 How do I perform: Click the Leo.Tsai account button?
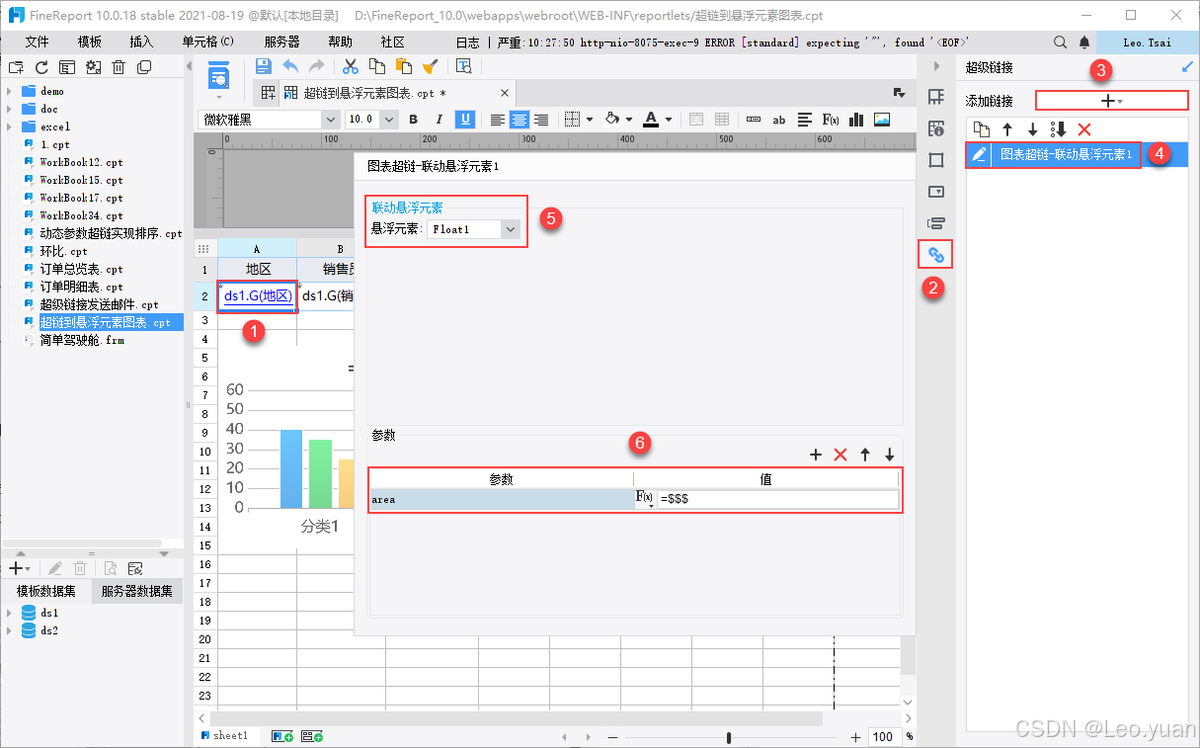pos(1147,42)
